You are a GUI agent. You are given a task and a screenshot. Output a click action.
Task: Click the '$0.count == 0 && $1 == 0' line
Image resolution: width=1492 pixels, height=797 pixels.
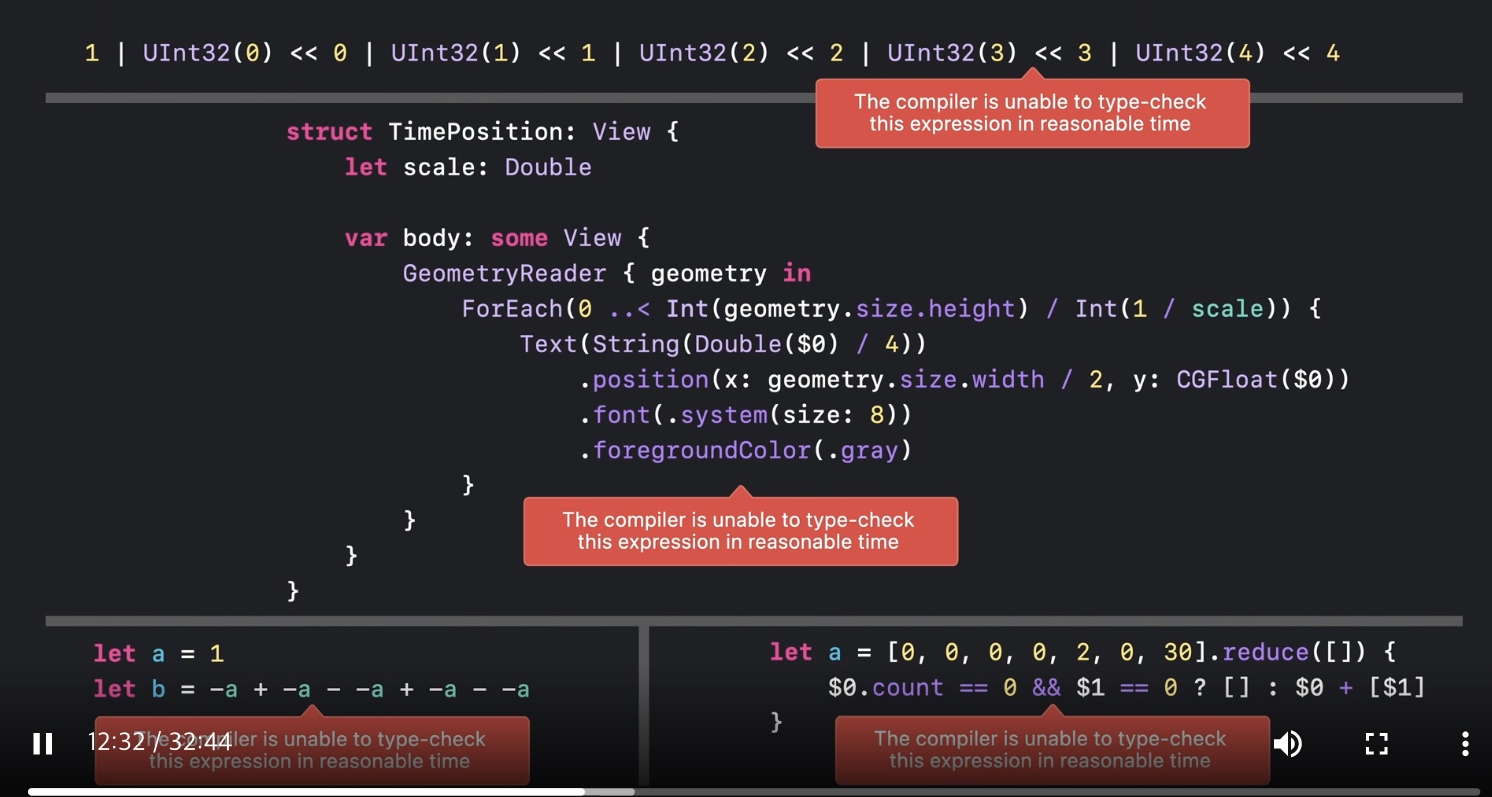(1126, 688)
